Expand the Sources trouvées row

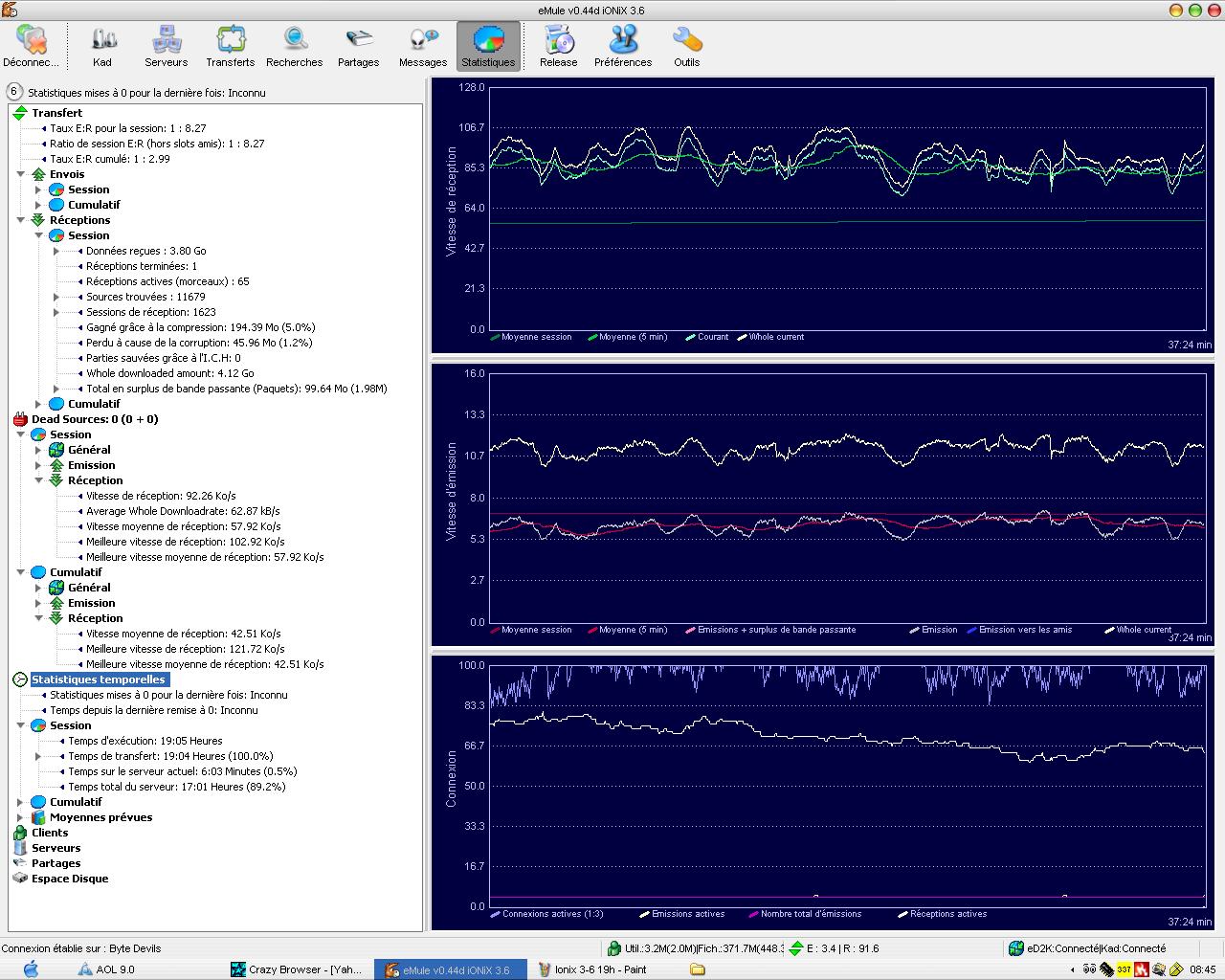tap(56, 297)
